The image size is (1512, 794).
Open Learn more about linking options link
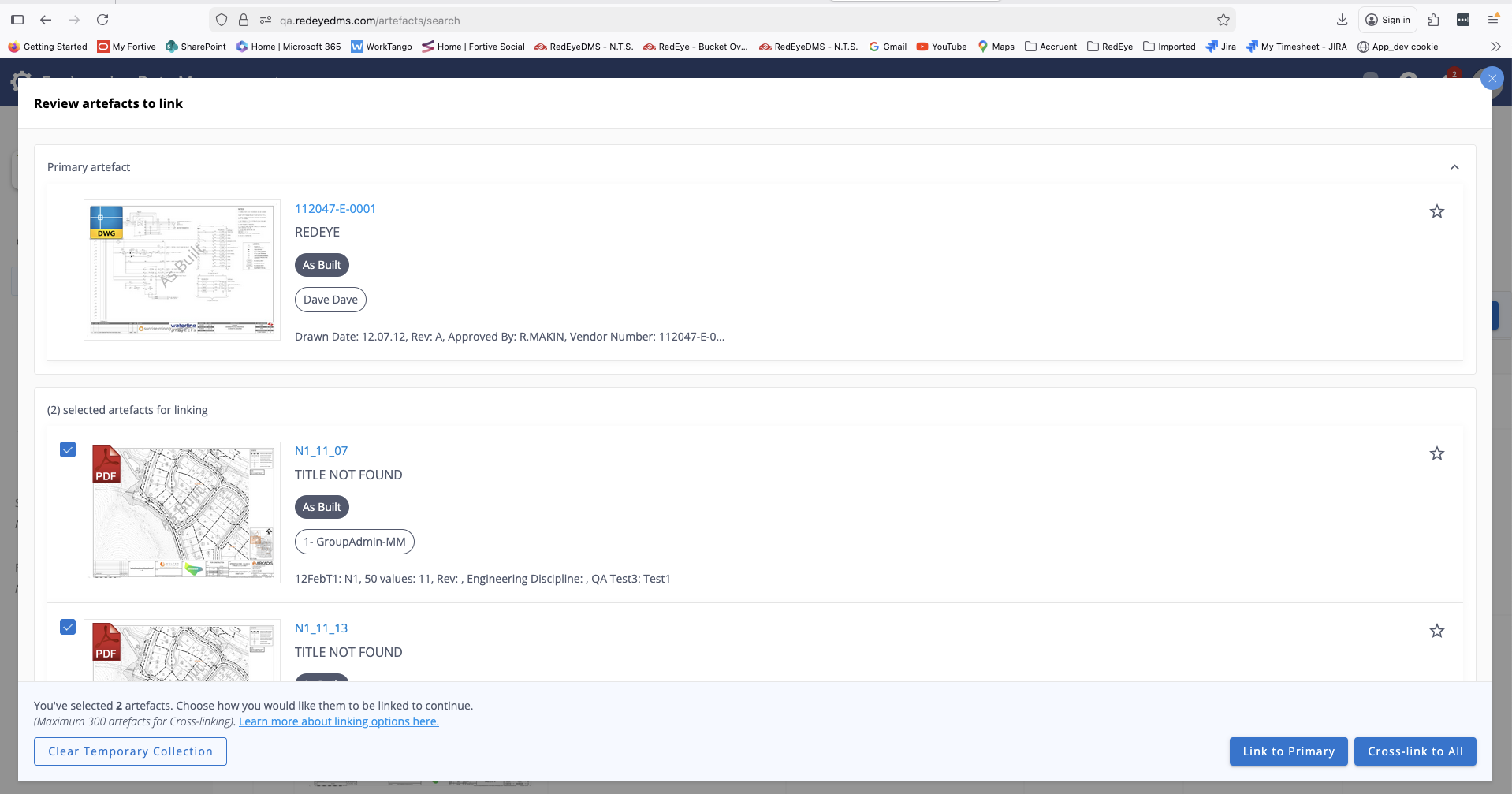[x=339, y=721]
